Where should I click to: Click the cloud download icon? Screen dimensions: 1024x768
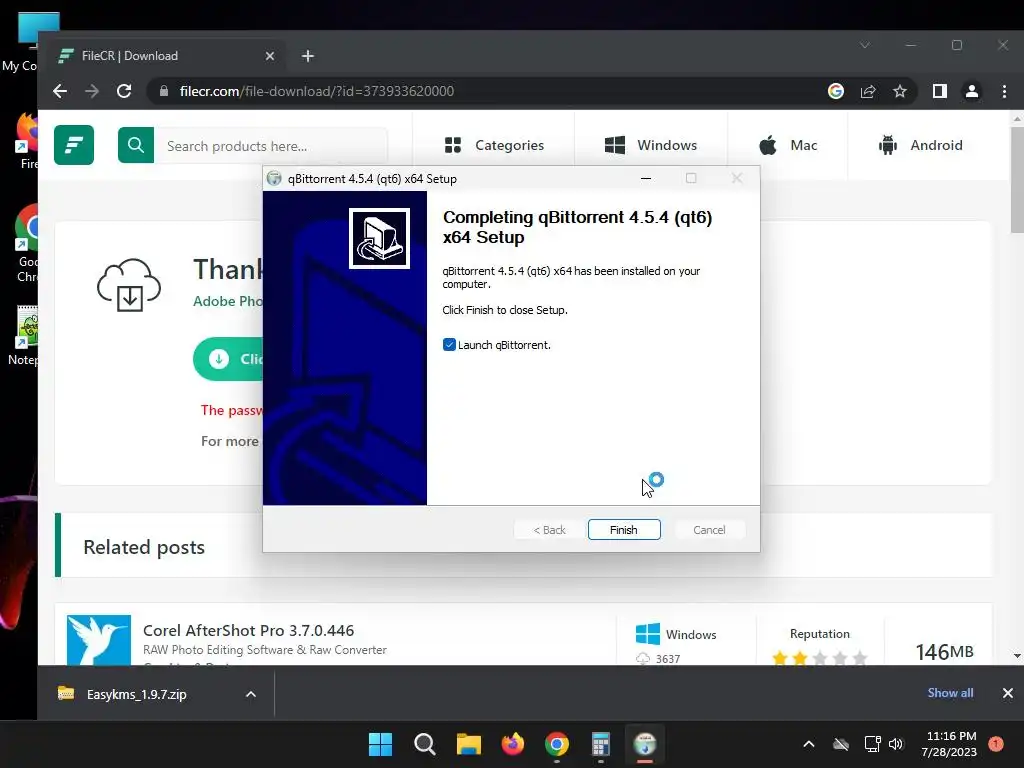point(129,285)
